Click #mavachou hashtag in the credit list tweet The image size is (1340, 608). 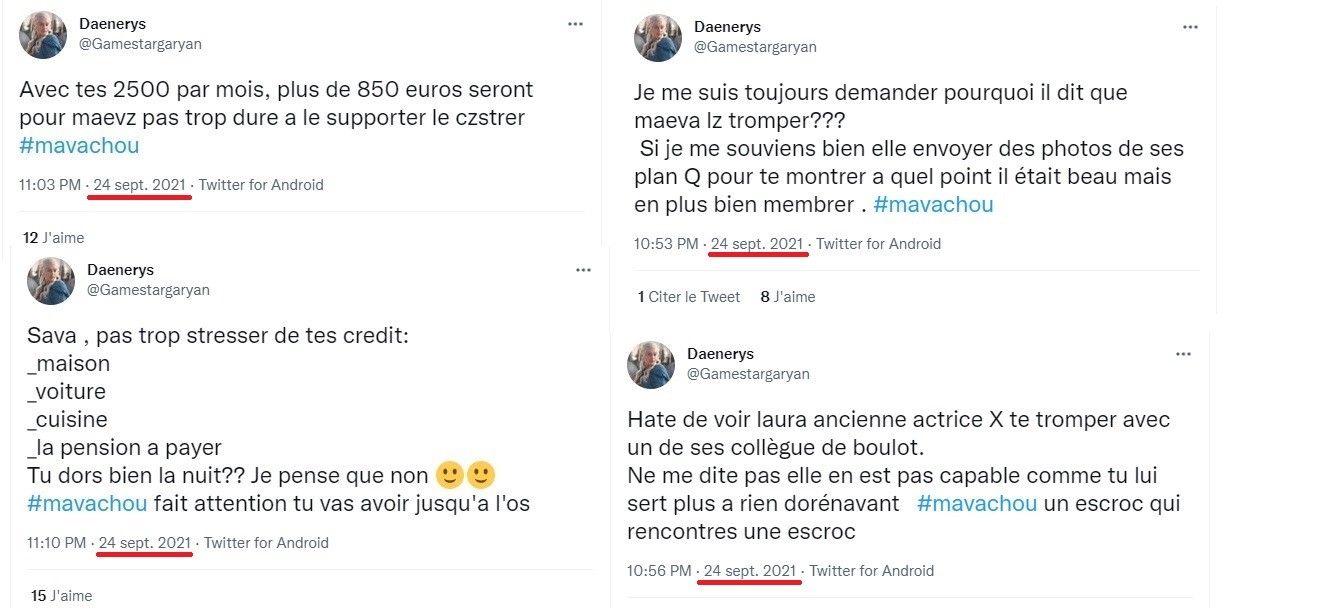coord(87,503)
